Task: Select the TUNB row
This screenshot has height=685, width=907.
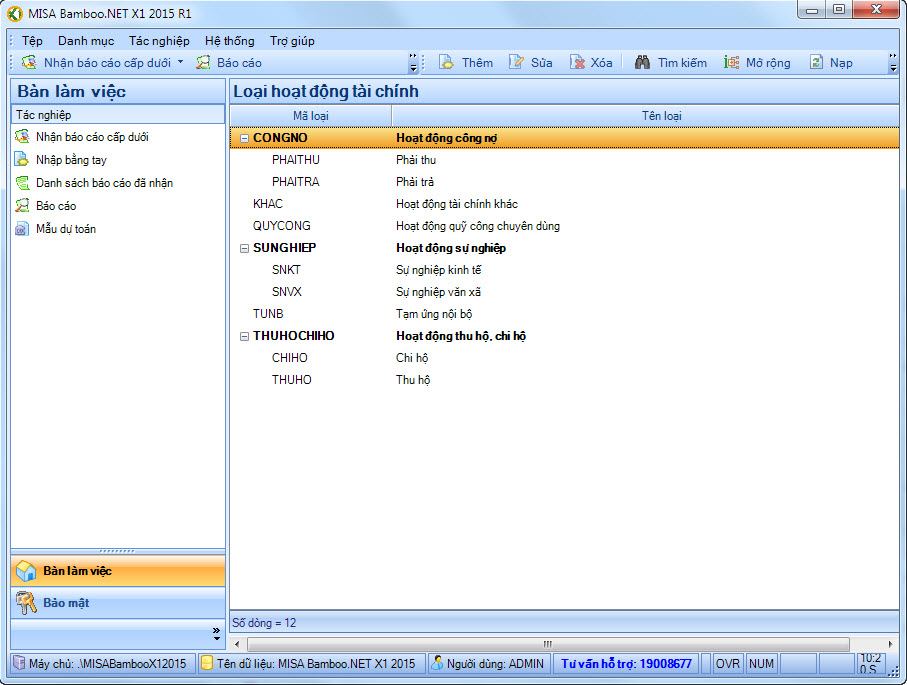Action: point(564,314)
